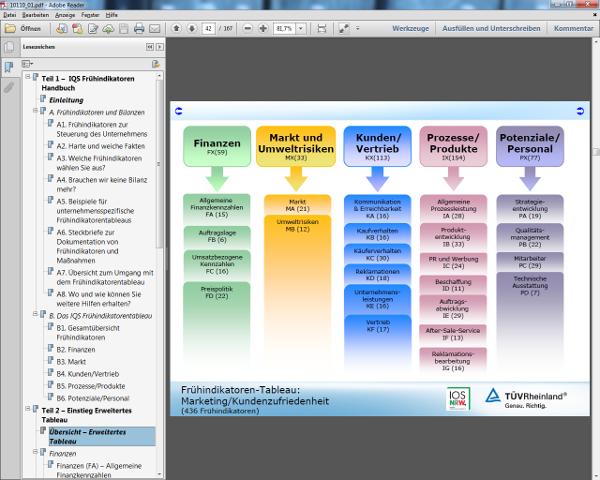Go to previous page with up arrow
Image resolution: width=600 pixels, height=480 pixels.
(x=177, y=28)
